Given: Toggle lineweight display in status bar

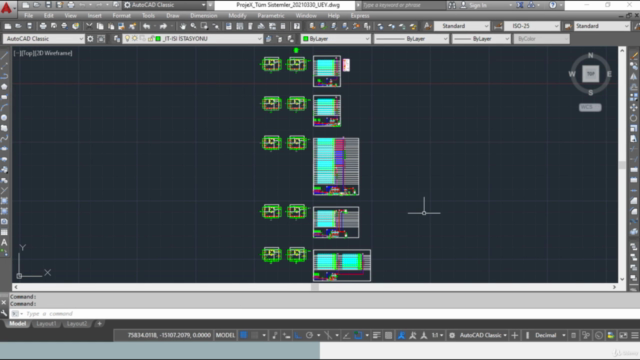Looking at the screenshot, I should (376, 335).
